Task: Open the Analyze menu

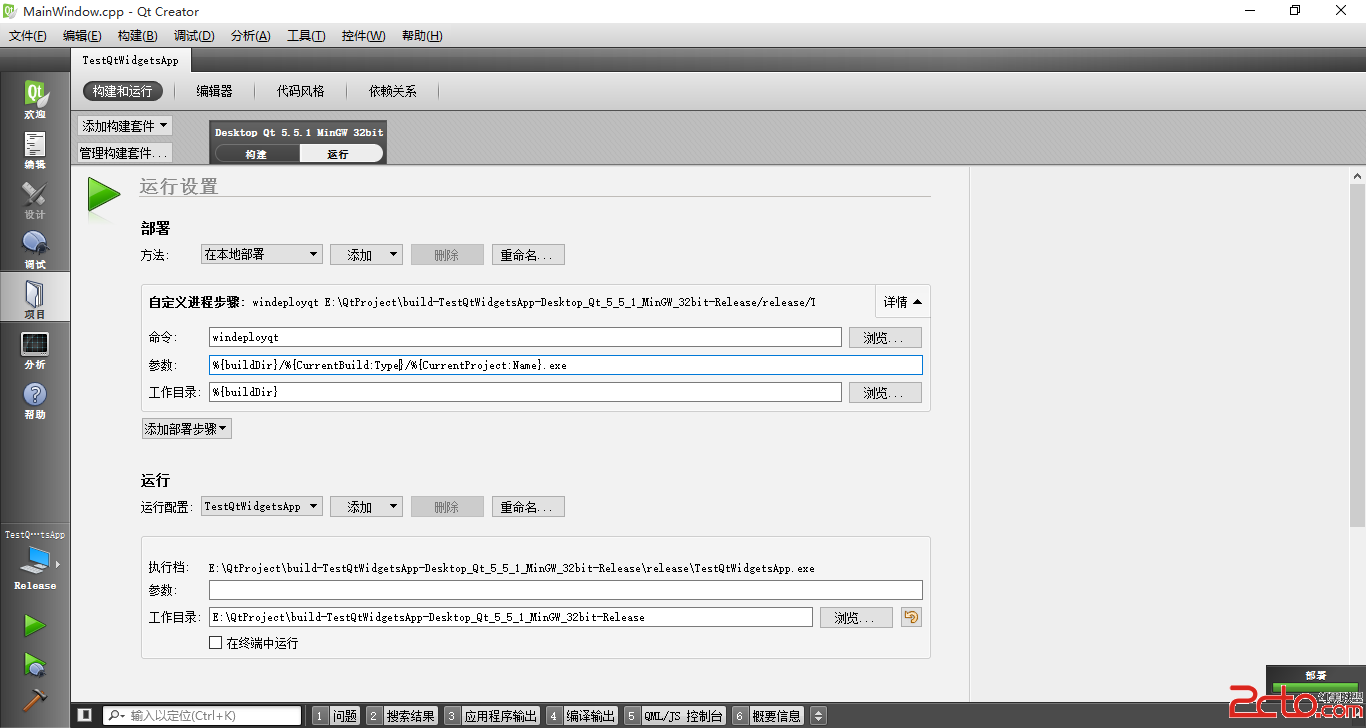Action: 250,36
